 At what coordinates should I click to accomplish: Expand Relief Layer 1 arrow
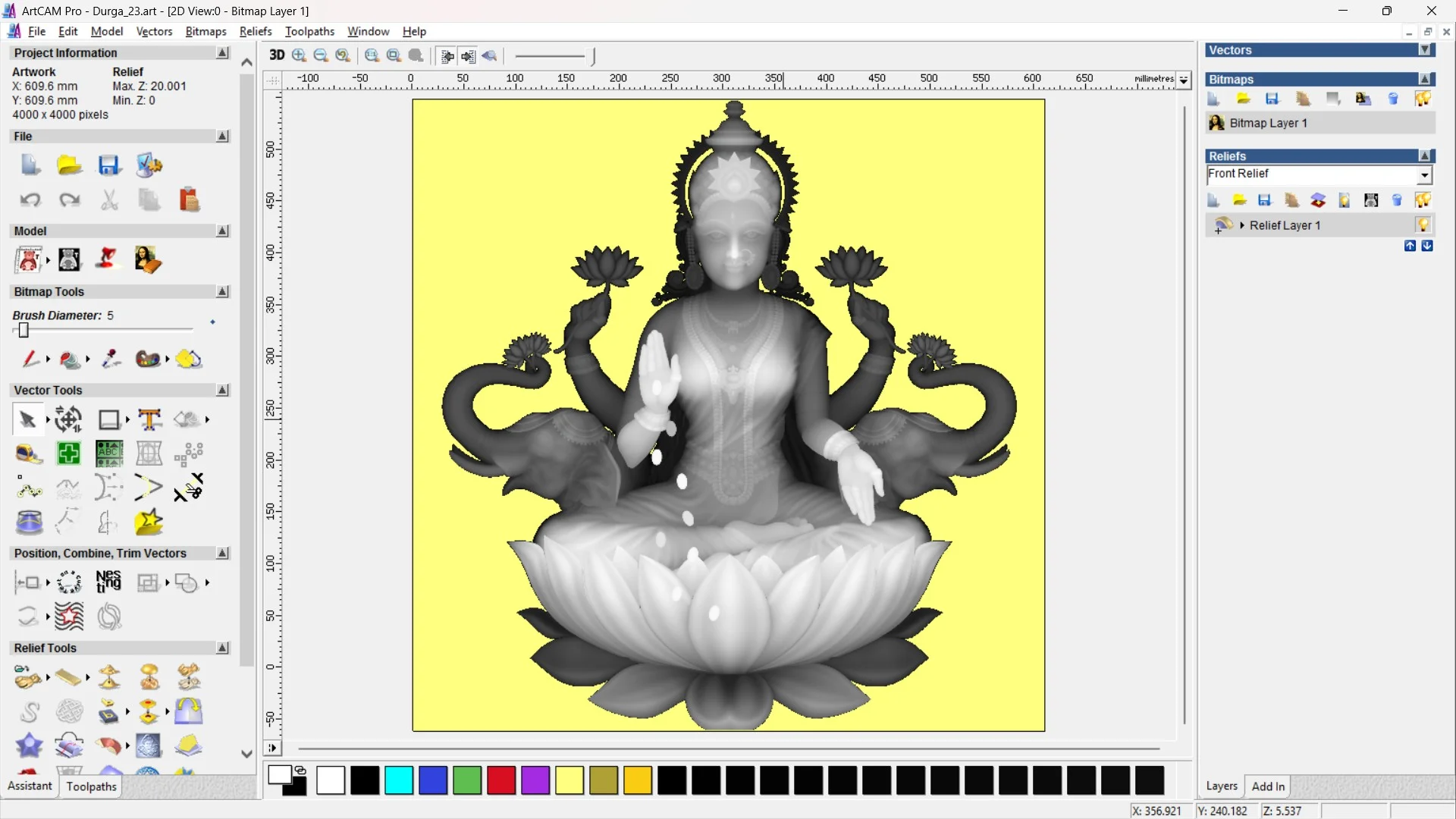click(x=1242, y=225)
